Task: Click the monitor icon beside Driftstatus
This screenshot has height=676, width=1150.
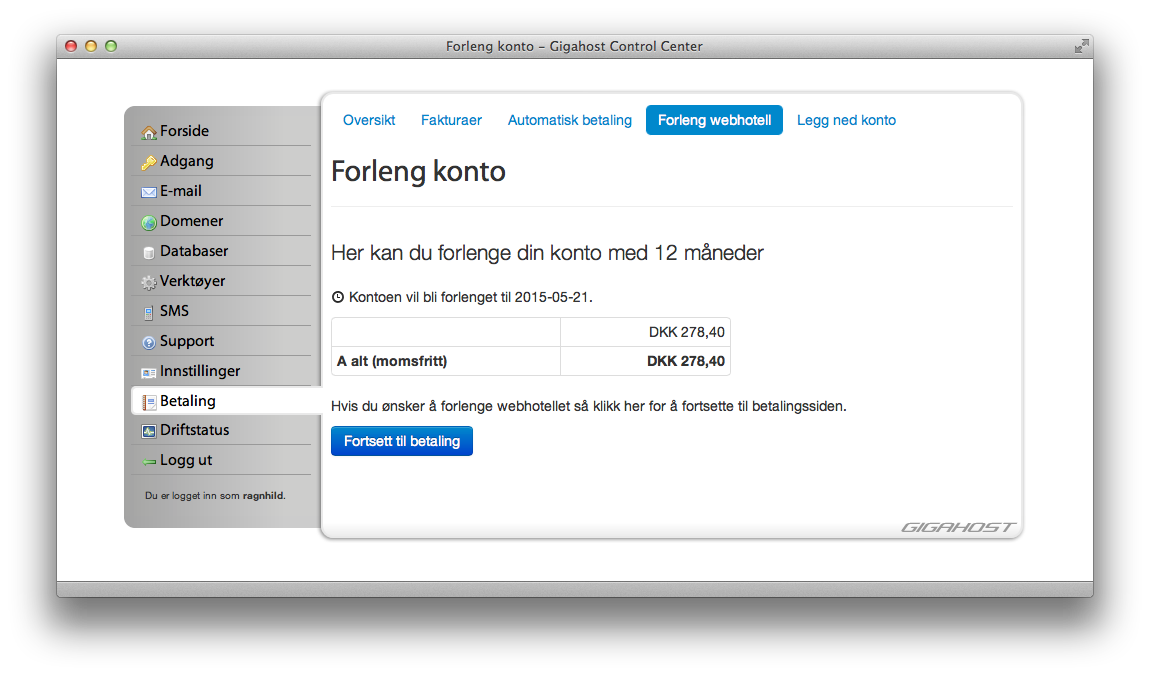Action: coord(149,431)
